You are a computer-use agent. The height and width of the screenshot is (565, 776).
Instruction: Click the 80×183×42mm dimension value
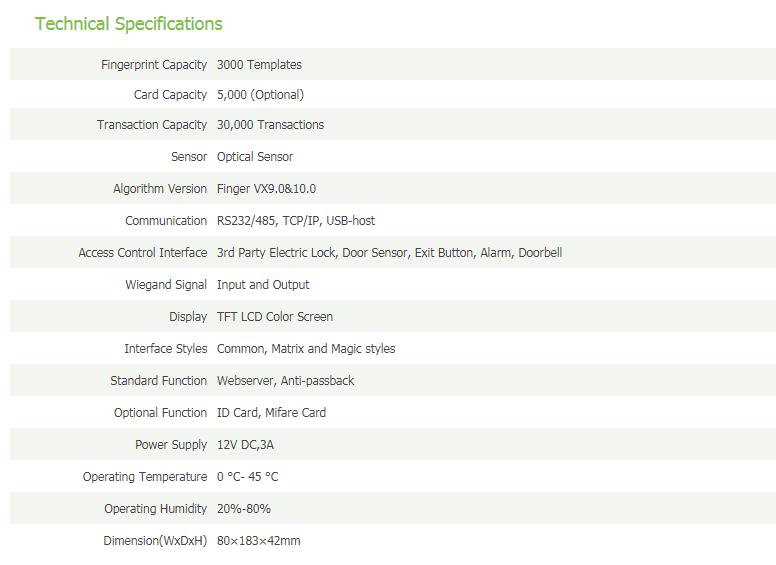click(x=258, y=541)
